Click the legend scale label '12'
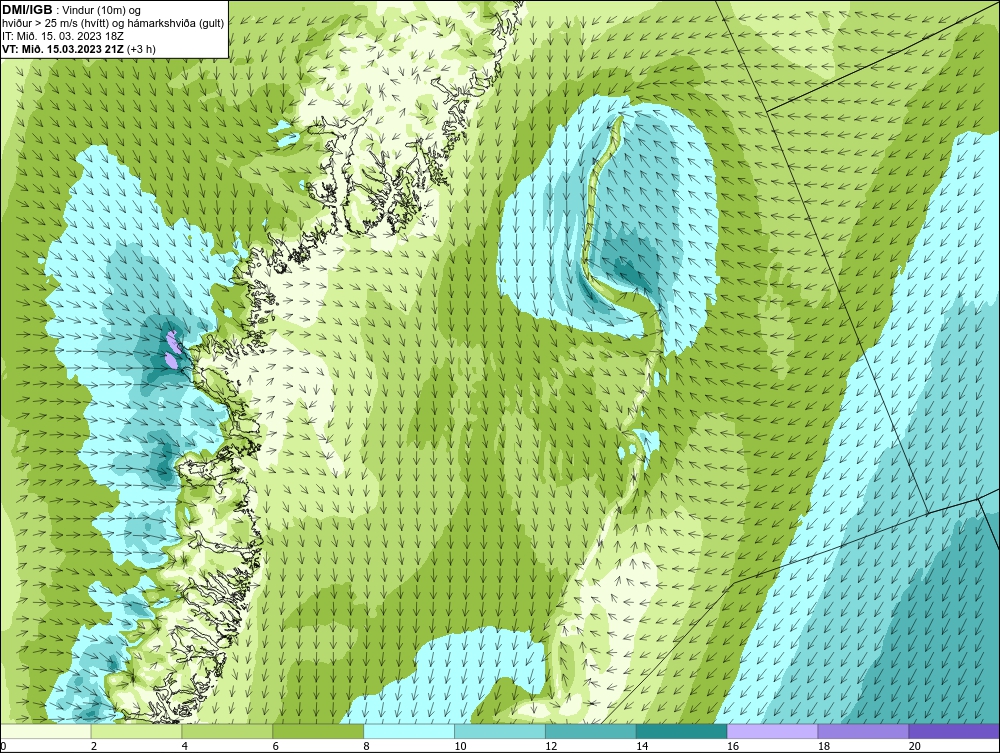The height and width of the screenshot is (753, 1000). pyautogui.click(x=551, y=746)
